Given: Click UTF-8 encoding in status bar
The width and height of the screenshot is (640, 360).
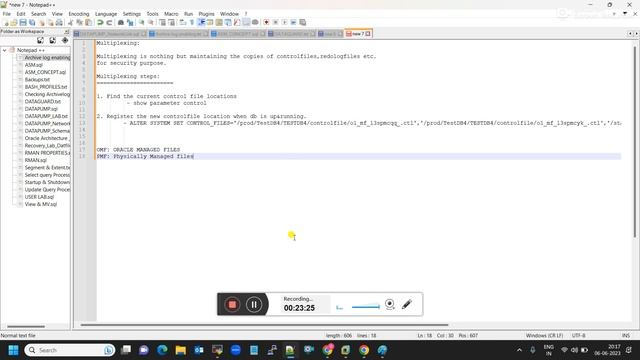Looking at the screenshot, I should click(578, 336).
